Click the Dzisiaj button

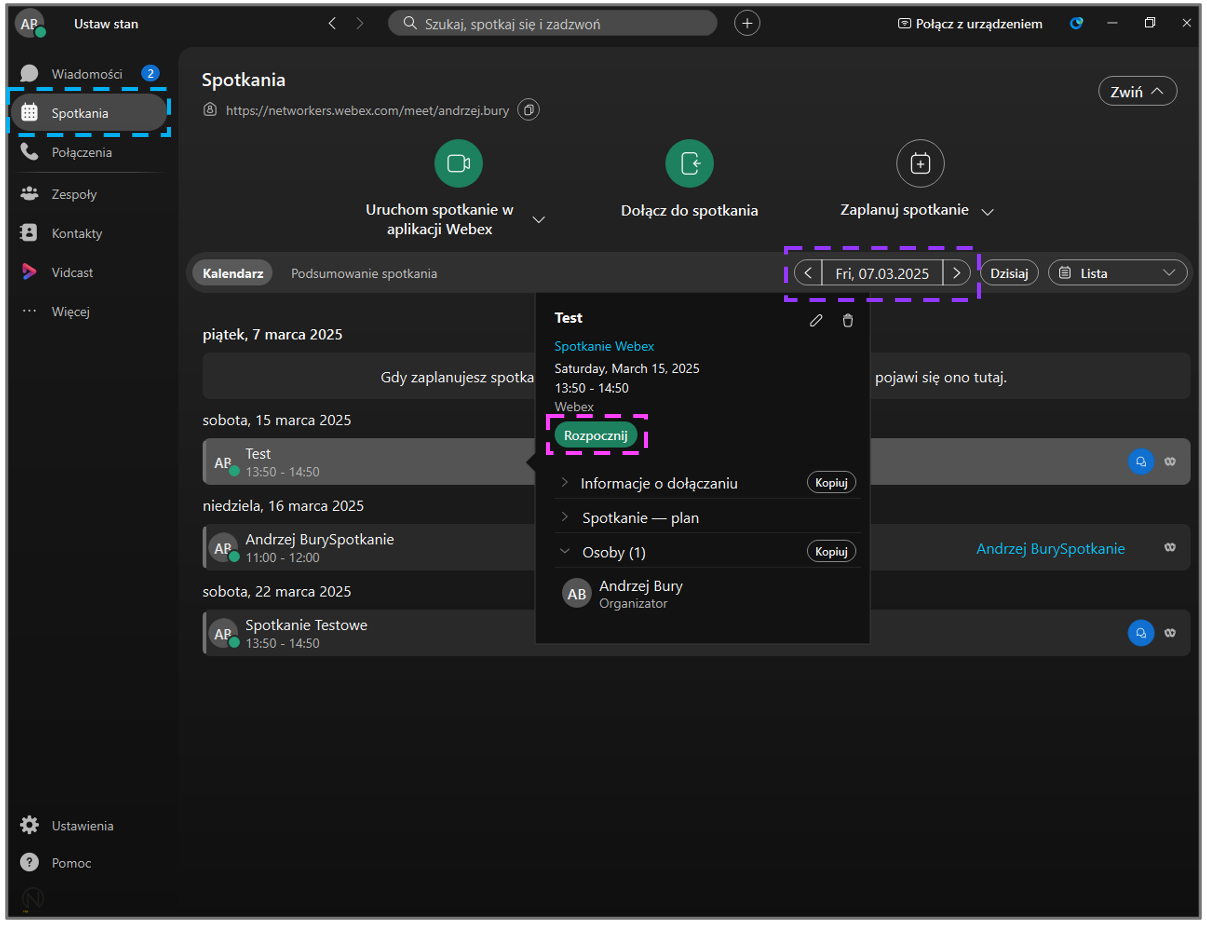(x=1009, y=273)
